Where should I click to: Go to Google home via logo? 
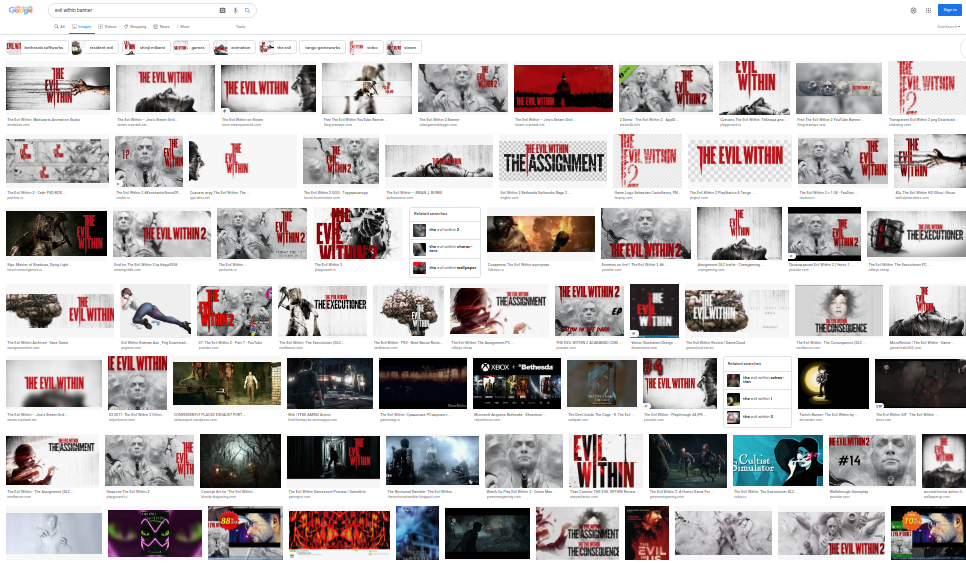coord(20,10)
